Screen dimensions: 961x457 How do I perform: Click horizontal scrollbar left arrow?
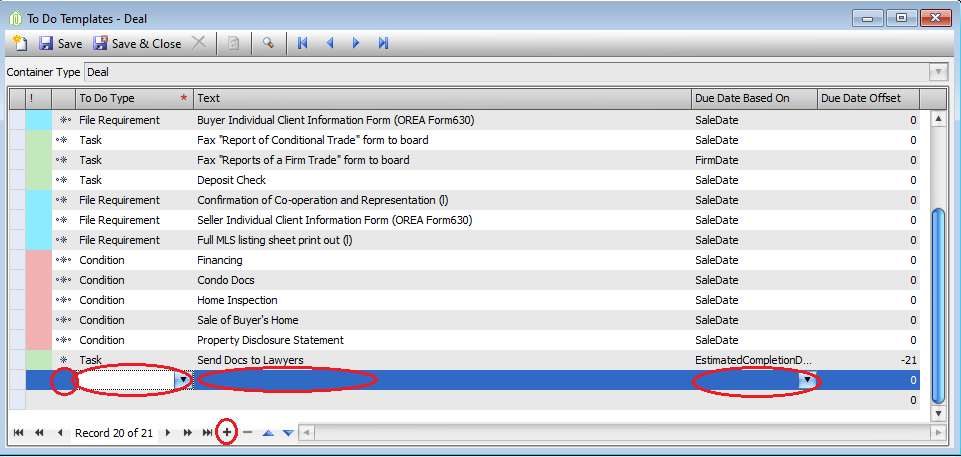(x=306, y=432)
